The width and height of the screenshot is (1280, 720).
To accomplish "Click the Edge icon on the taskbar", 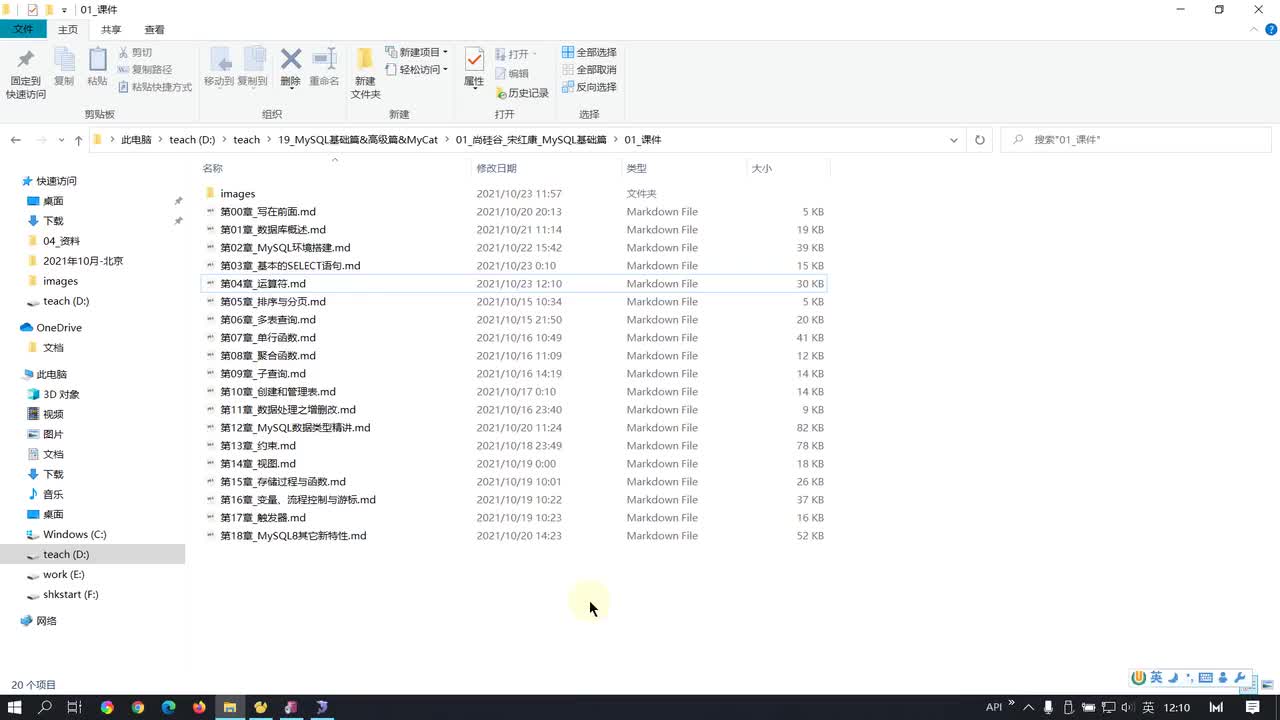I will pyautogui.click(x=168, y=707).
